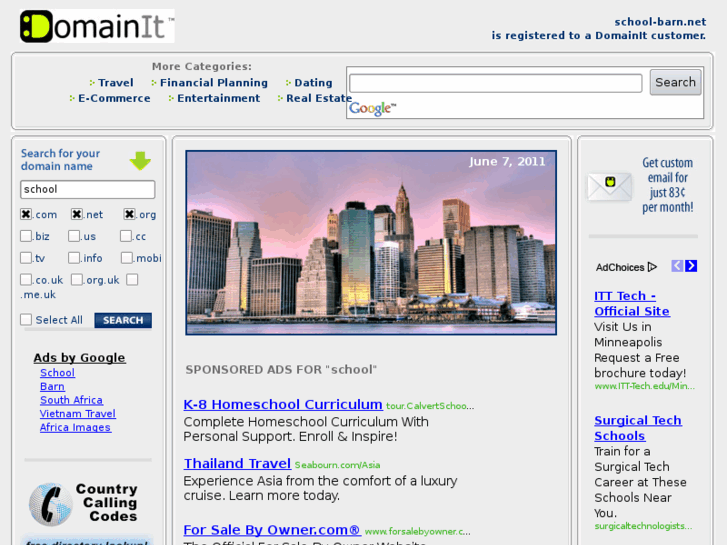
Task: Open the School ad link
Action: (57, 373)
